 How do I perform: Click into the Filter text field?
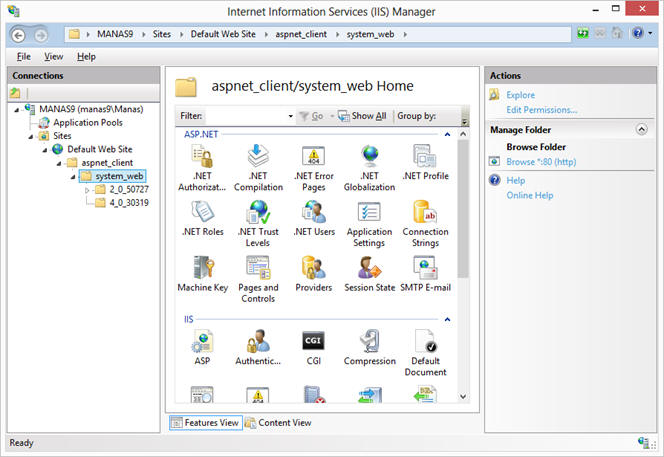pyautogui.click(x=246, y=116)
